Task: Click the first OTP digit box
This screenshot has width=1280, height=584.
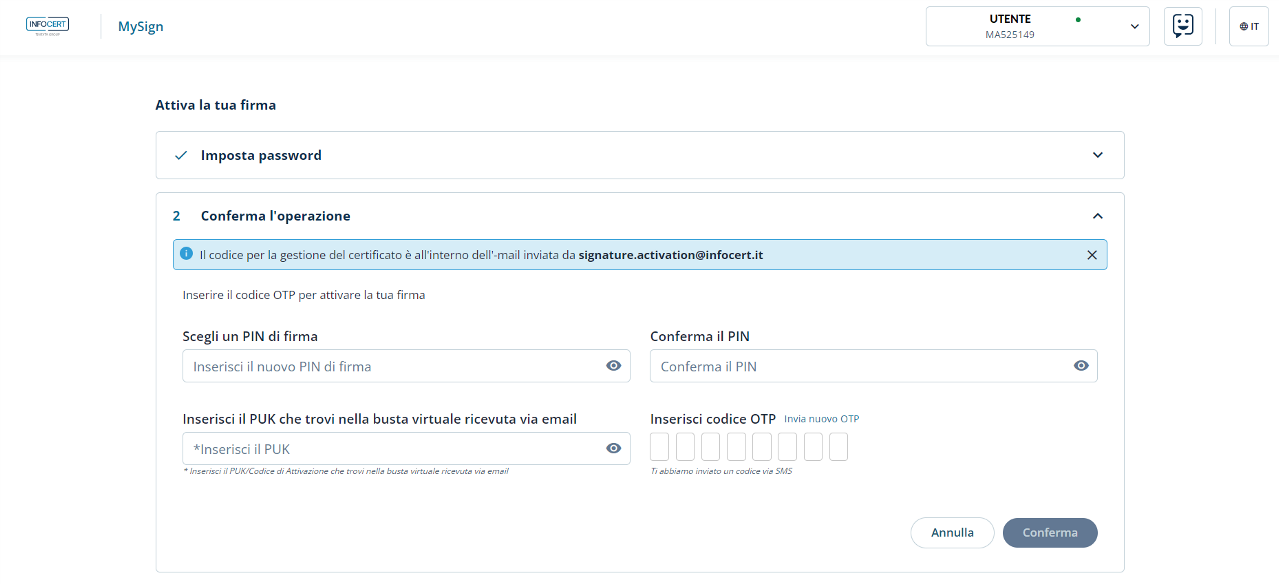Action: coord(659,447)
